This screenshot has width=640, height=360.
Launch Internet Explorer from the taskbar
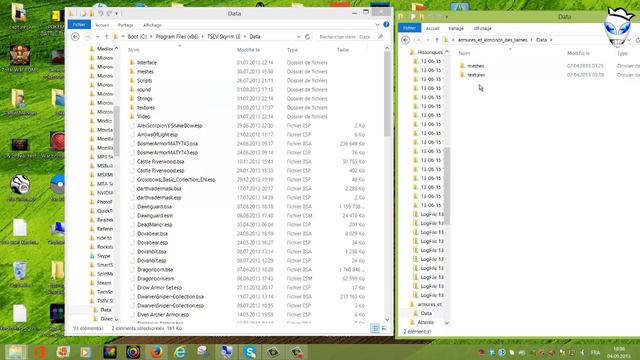point(180,352)
